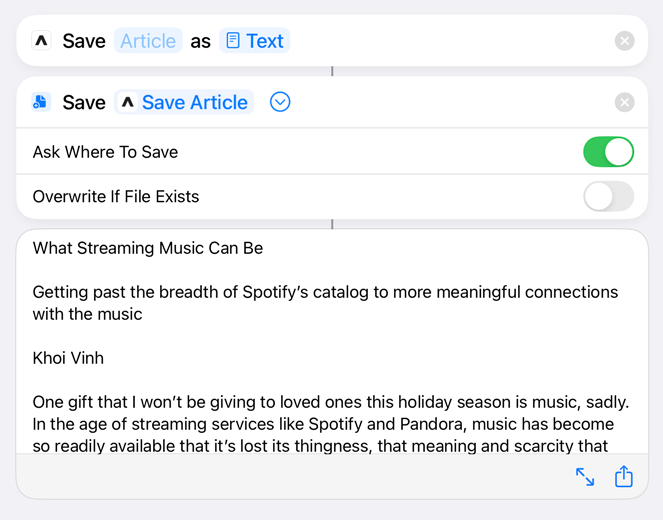Screen dimensions: 663x520
Task: Click the icon inside Save Article token
Action: [128, 102]
